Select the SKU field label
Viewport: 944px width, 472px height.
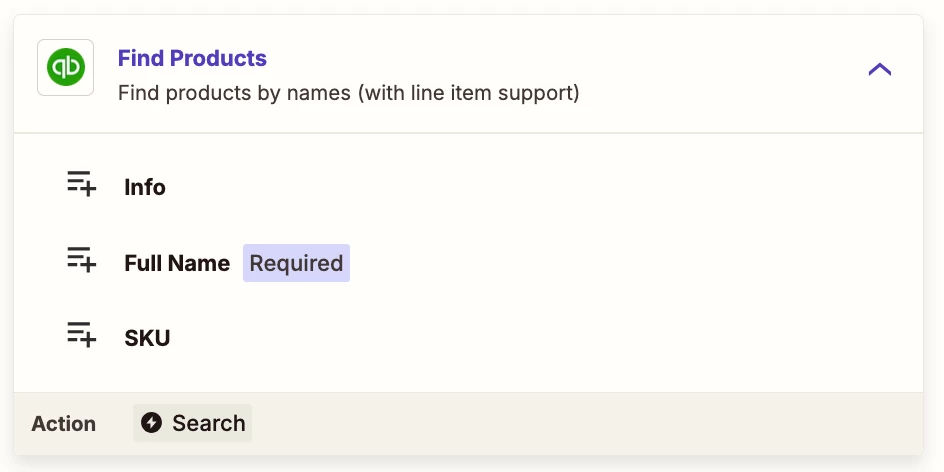pyautogui.click(x=147, y=338)
